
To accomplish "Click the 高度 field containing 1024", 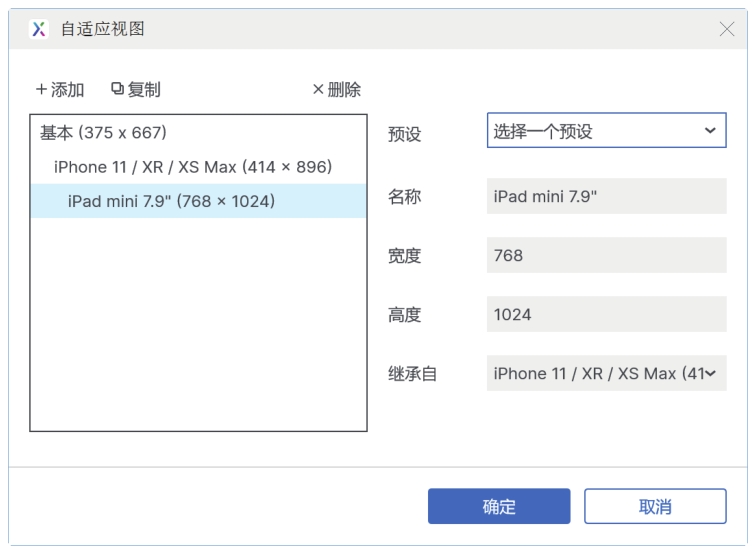I will click(606, 315).
